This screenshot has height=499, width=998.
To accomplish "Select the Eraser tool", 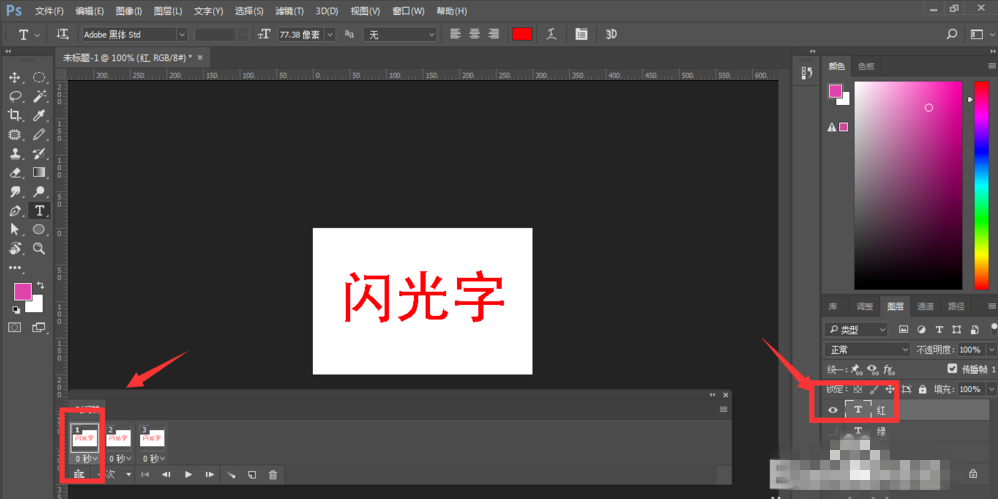I will pos(15,172).
